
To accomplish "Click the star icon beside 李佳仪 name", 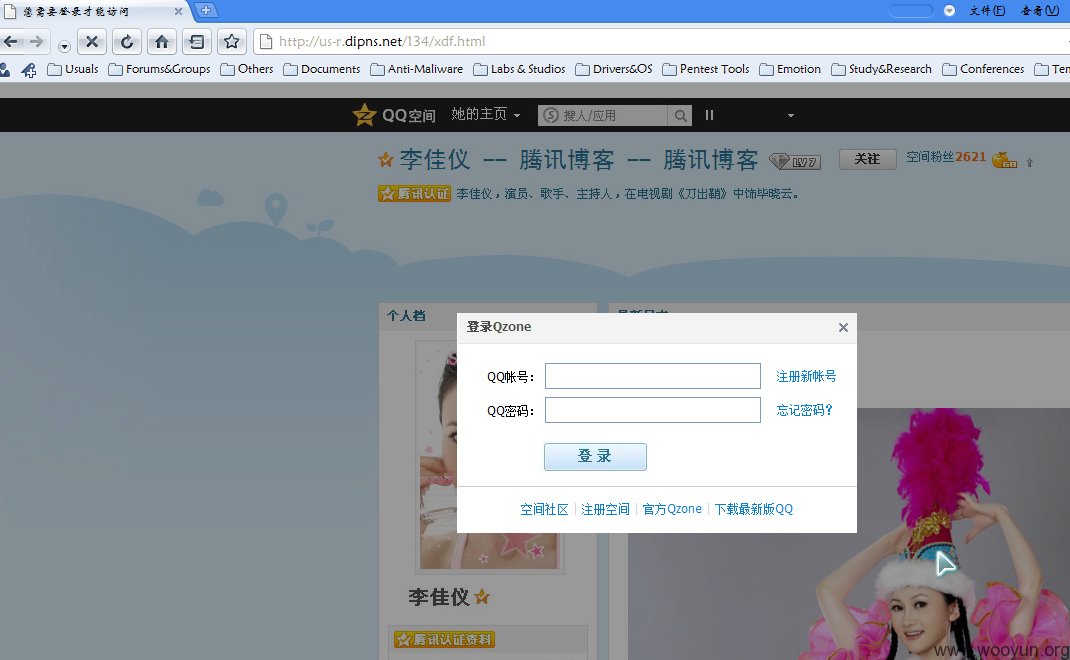I will tap(482, 597).
